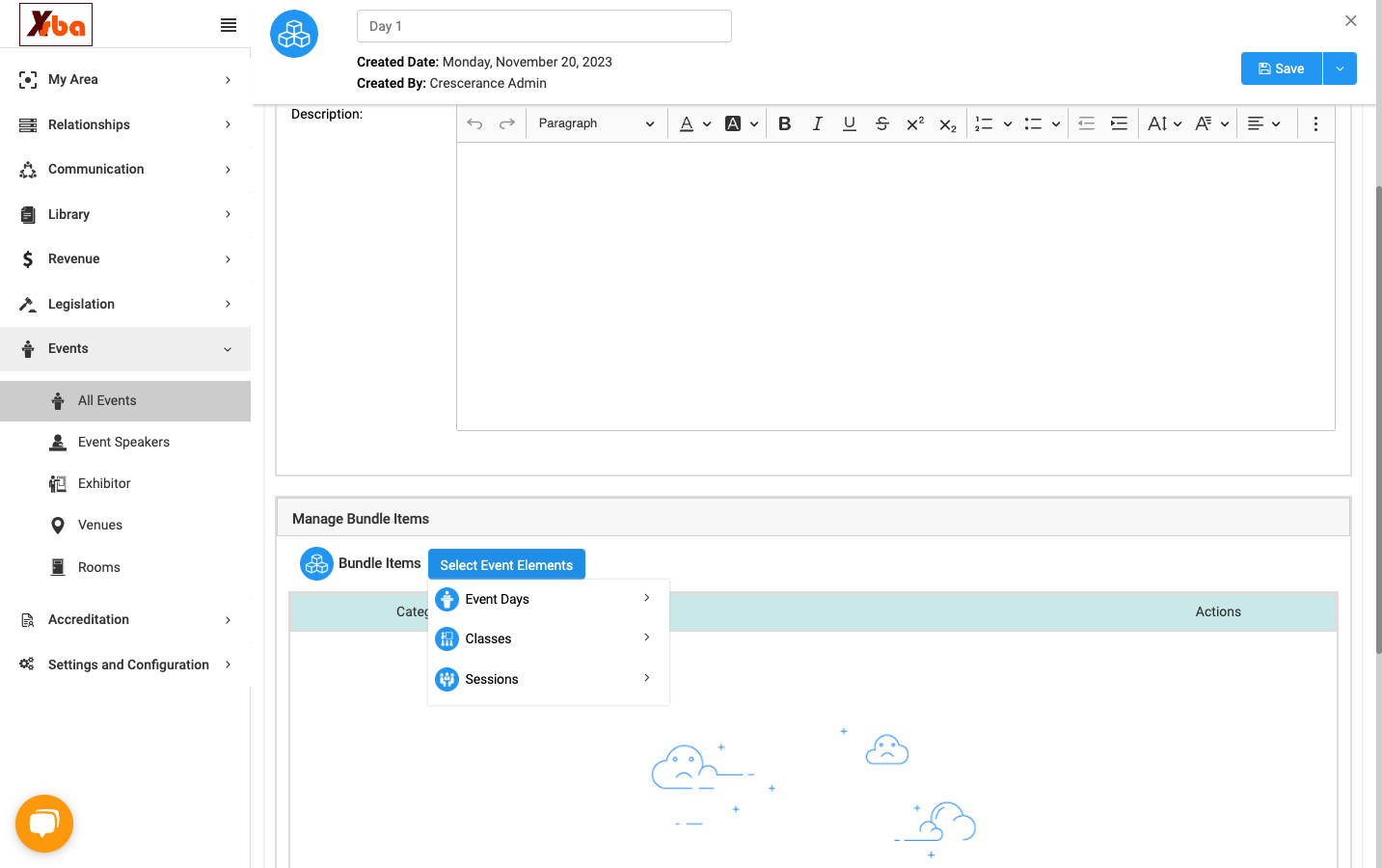Click the redo arrow in editor toolbar
Image resolution: width=1382 pixels, height=868 pixels.
507,123
